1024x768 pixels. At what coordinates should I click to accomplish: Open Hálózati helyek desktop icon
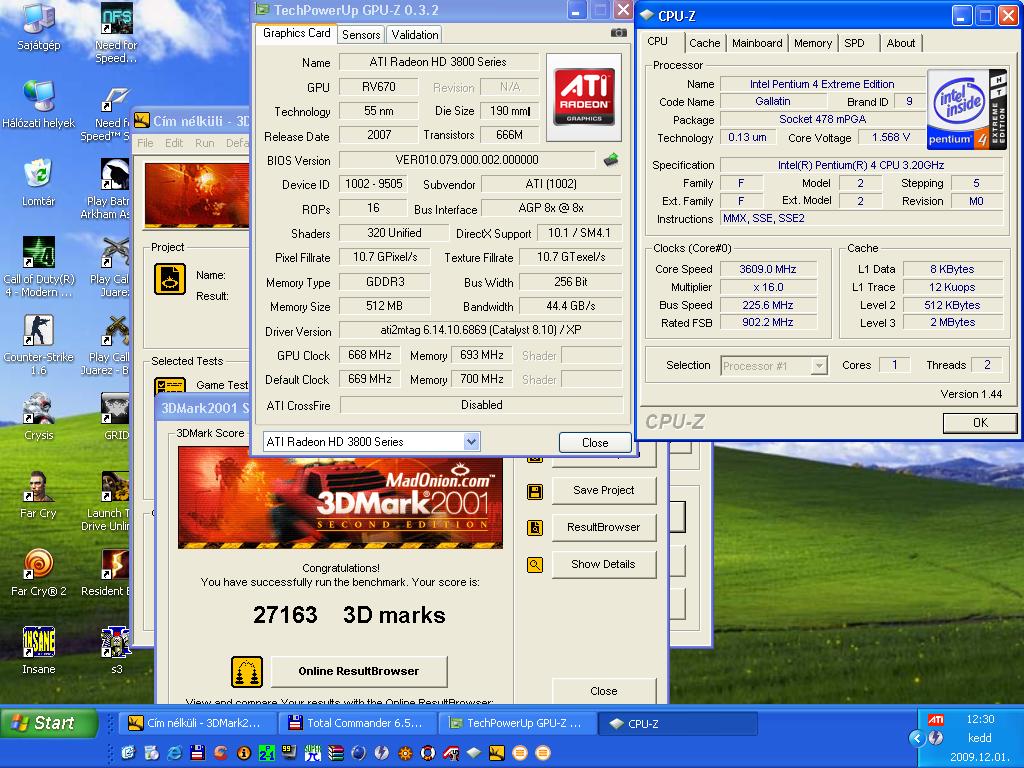39,96
